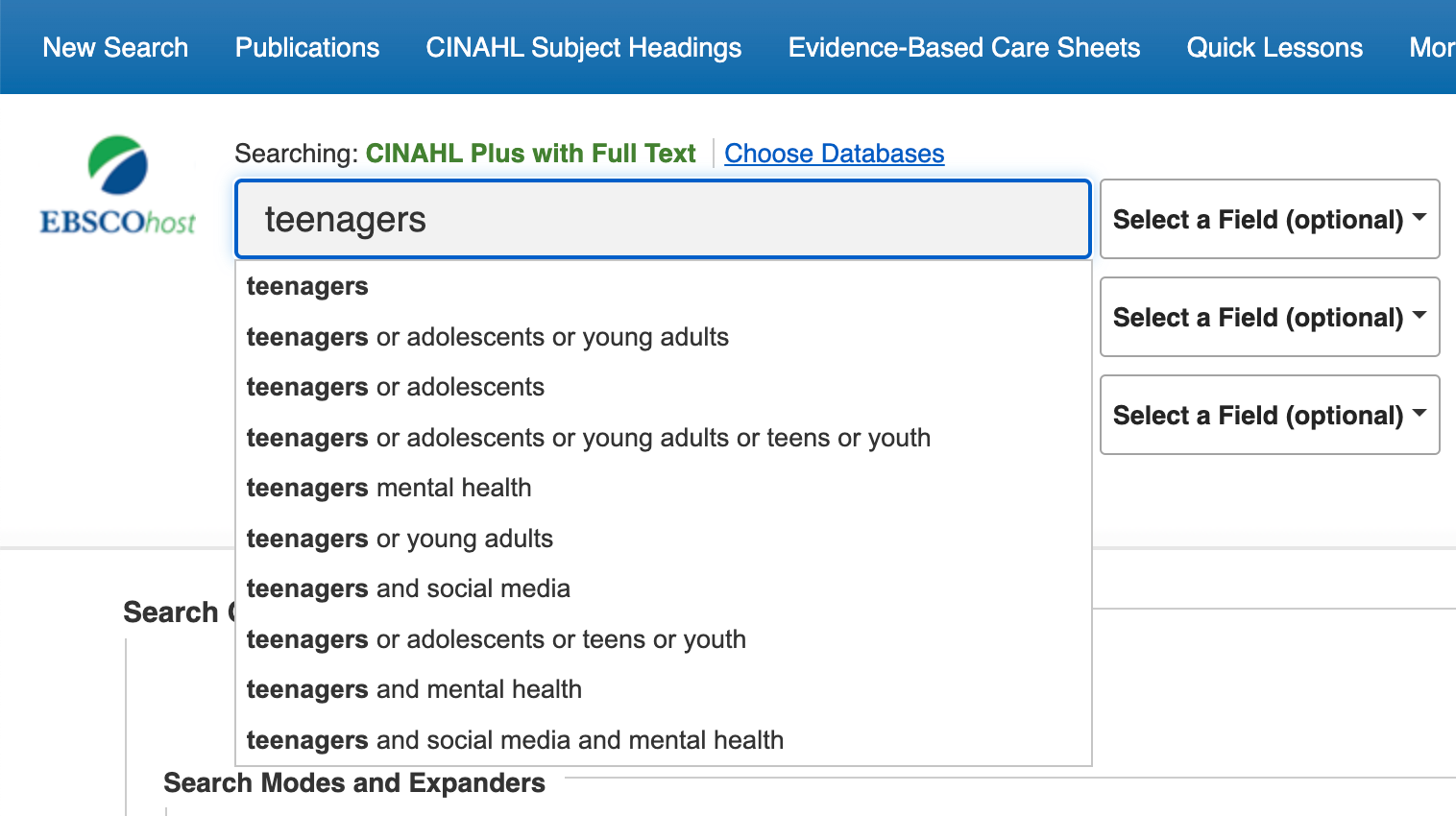Select 'teenagers and social media' suggestion
This screenshot has width=1456, height=816.
pos(663,588)
